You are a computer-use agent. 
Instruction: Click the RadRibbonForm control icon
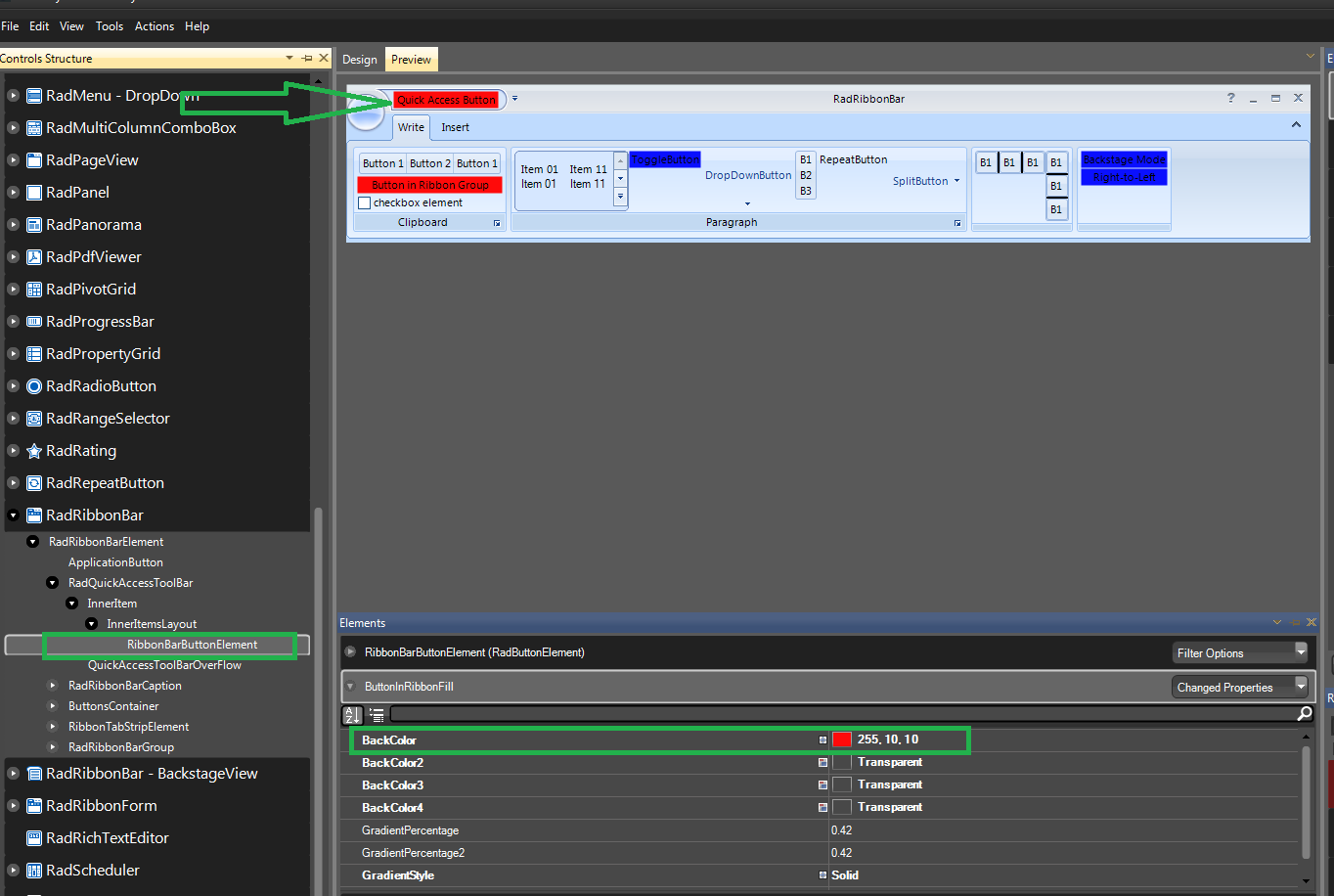[34, 806]
